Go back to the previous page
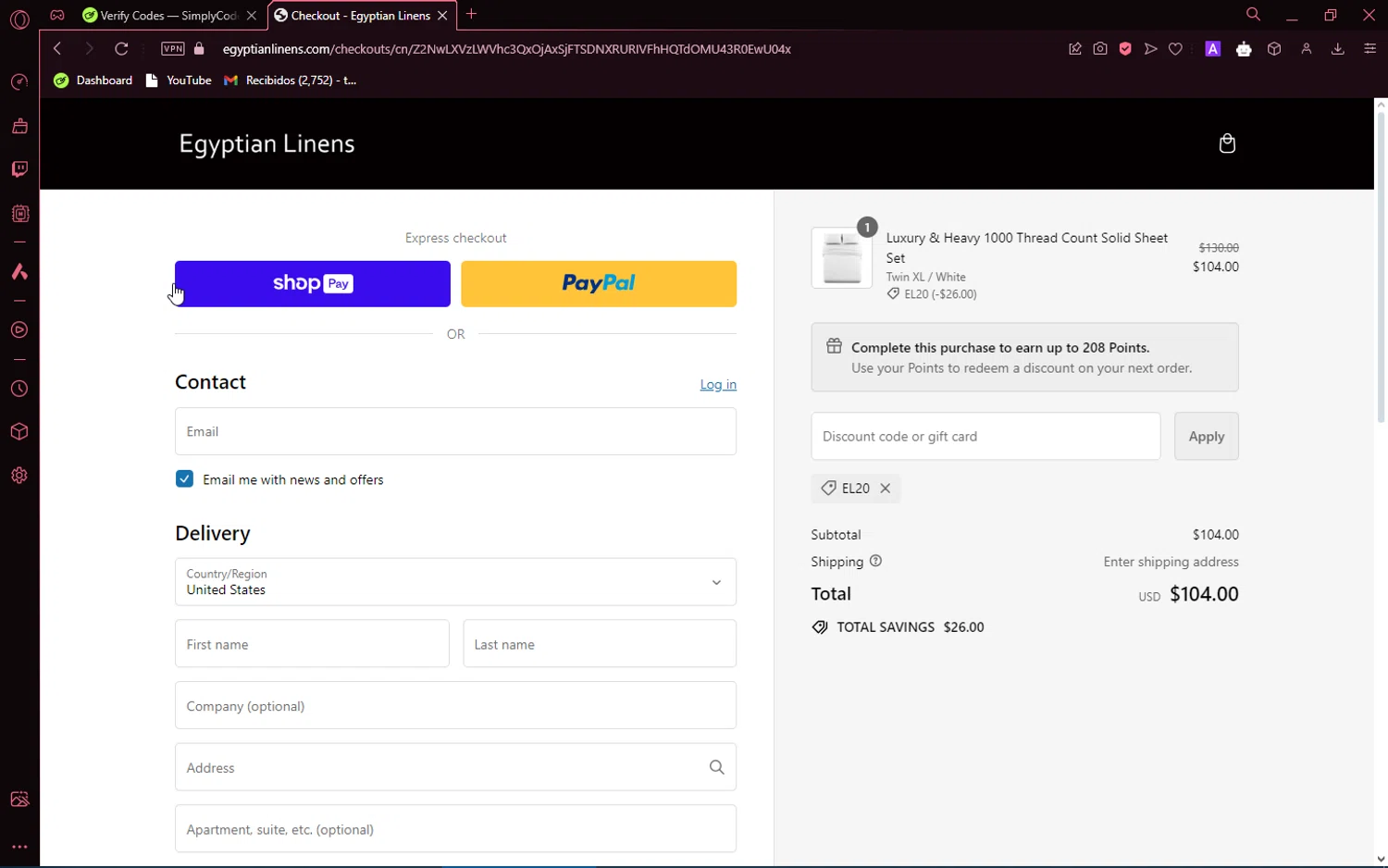 tap(57, 49)
